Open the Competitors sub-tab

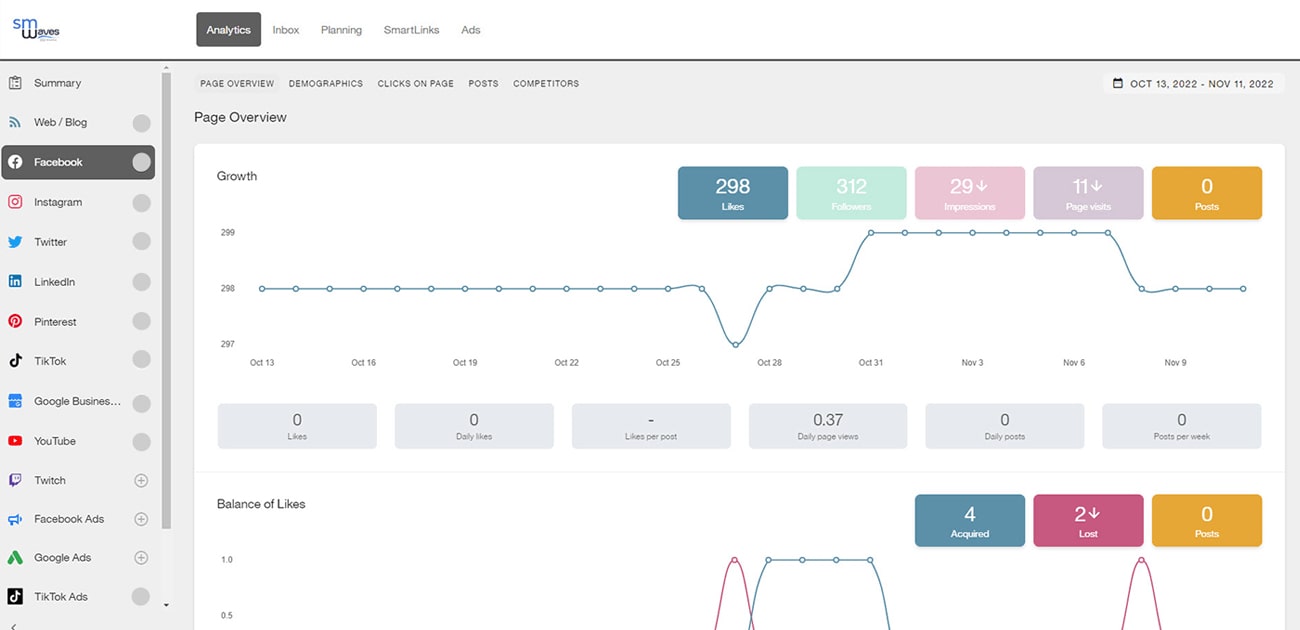coord(546,84)
